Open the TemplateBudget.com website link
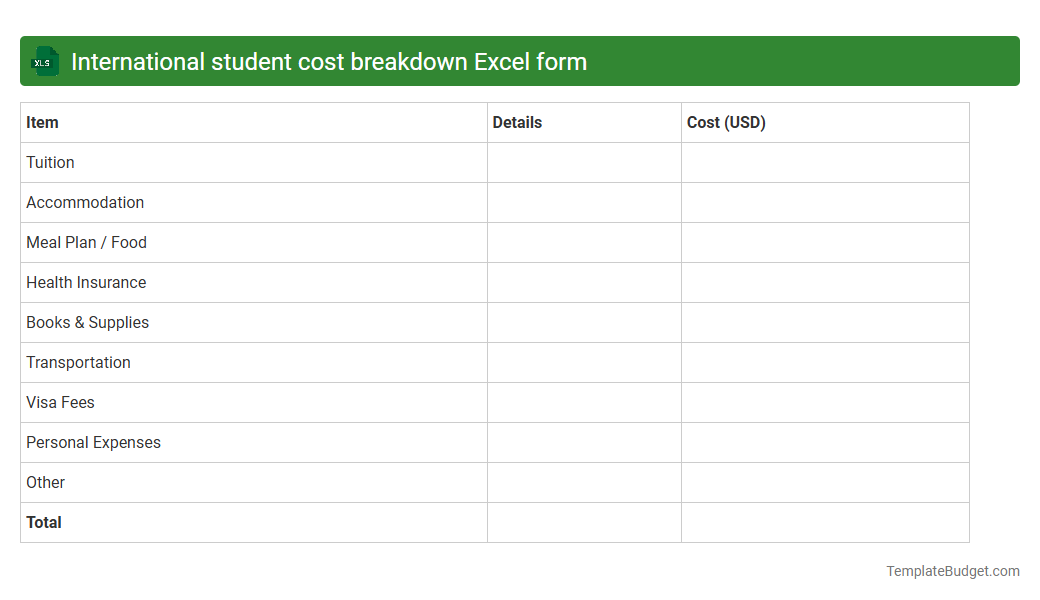The width and height of the screenshot is (1040, 600). coord(952,571)
